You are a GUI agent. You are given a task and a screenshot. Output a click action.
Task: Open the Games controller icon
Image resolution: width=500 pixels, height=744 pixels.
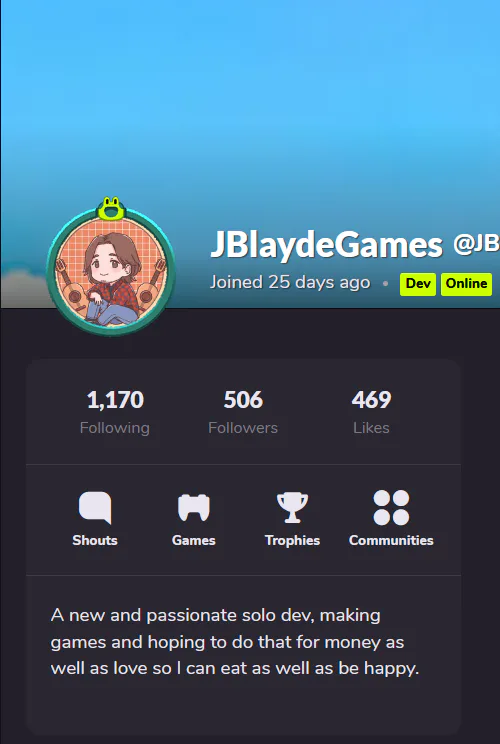(x=194, y=507)
